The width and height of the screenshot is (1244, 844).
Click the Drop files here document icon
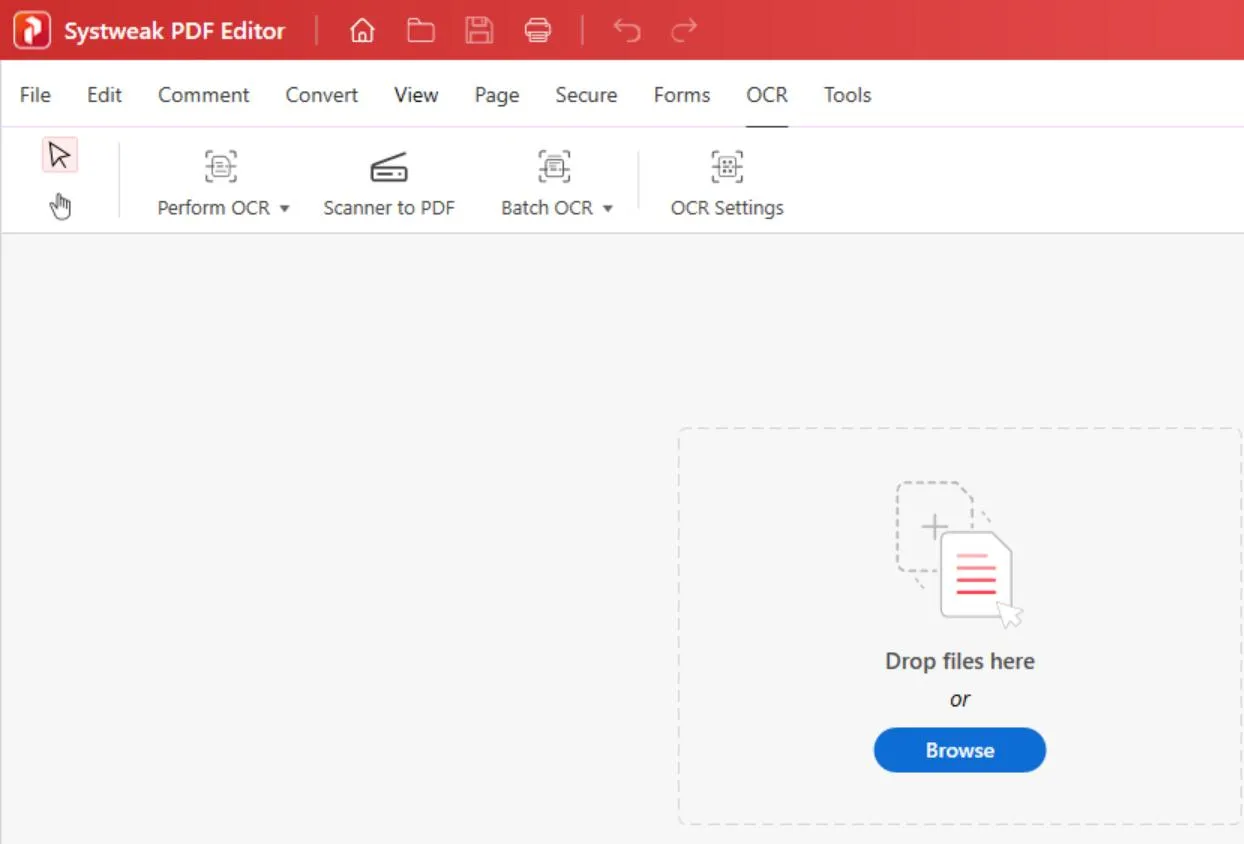pyautogui.click(x=958, y=554)
